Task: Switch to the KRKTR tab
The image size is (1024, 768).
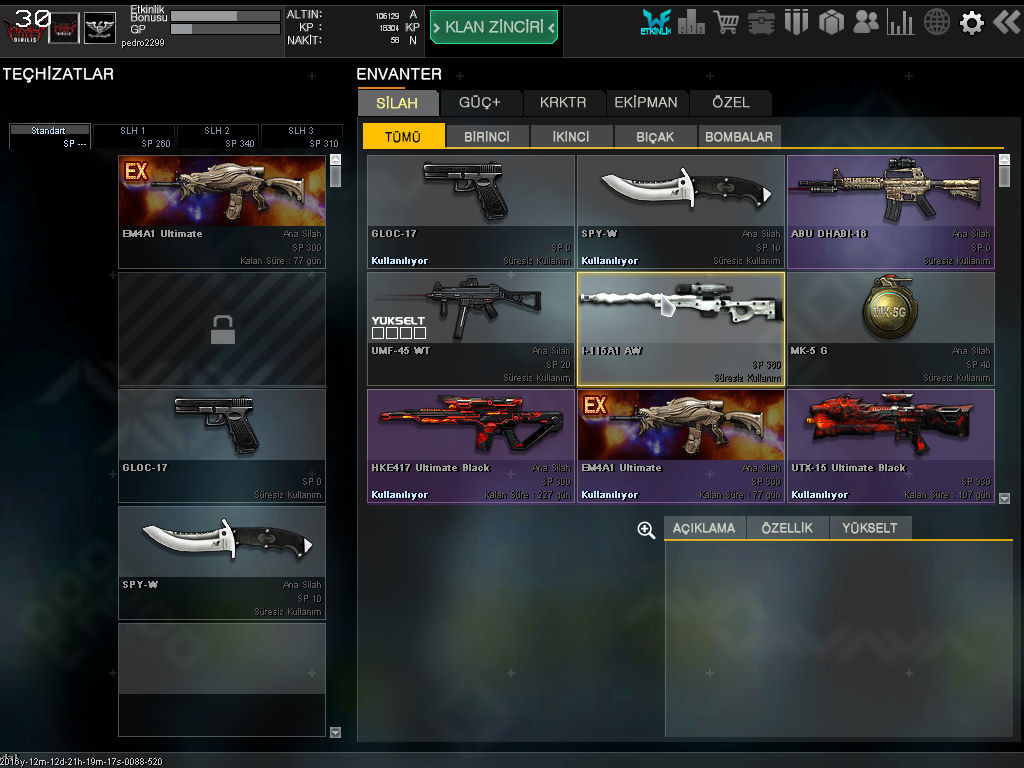Action: pos(563,103)
